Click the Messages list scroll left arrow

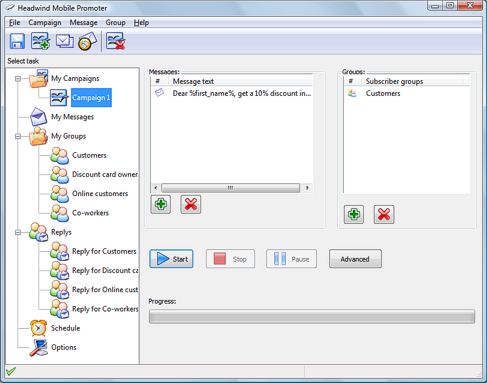(x=156, y=188)
